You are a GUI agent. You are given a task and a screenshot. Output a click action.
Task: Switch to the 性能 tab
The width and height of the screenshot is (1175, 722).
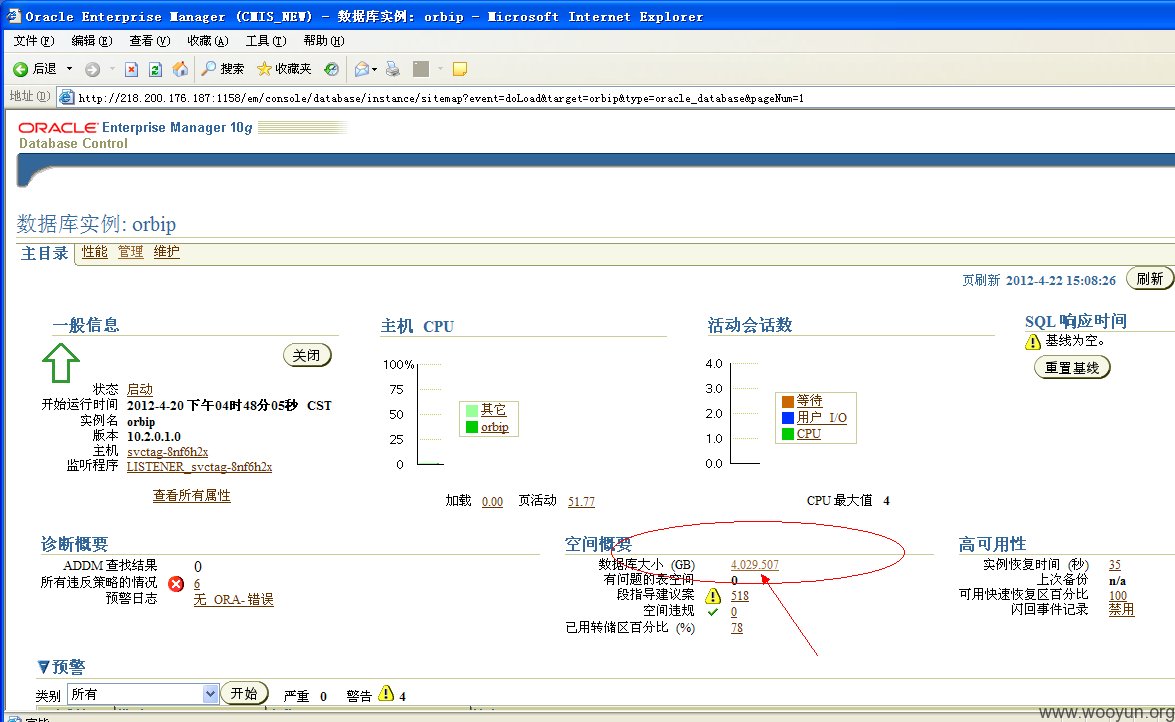pos(94,252)
